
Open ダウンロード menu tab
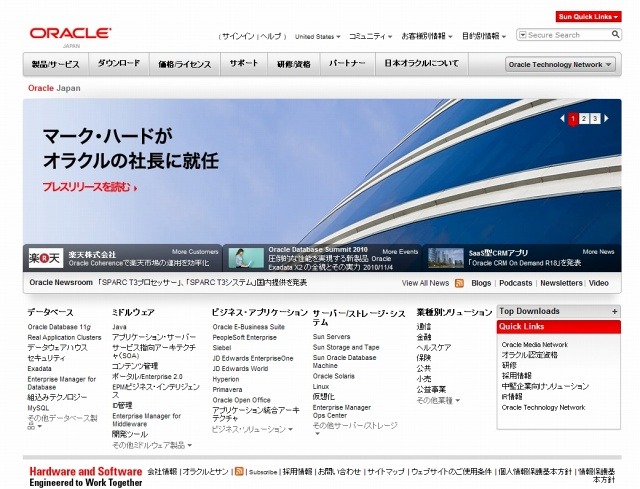coord(119,64)
